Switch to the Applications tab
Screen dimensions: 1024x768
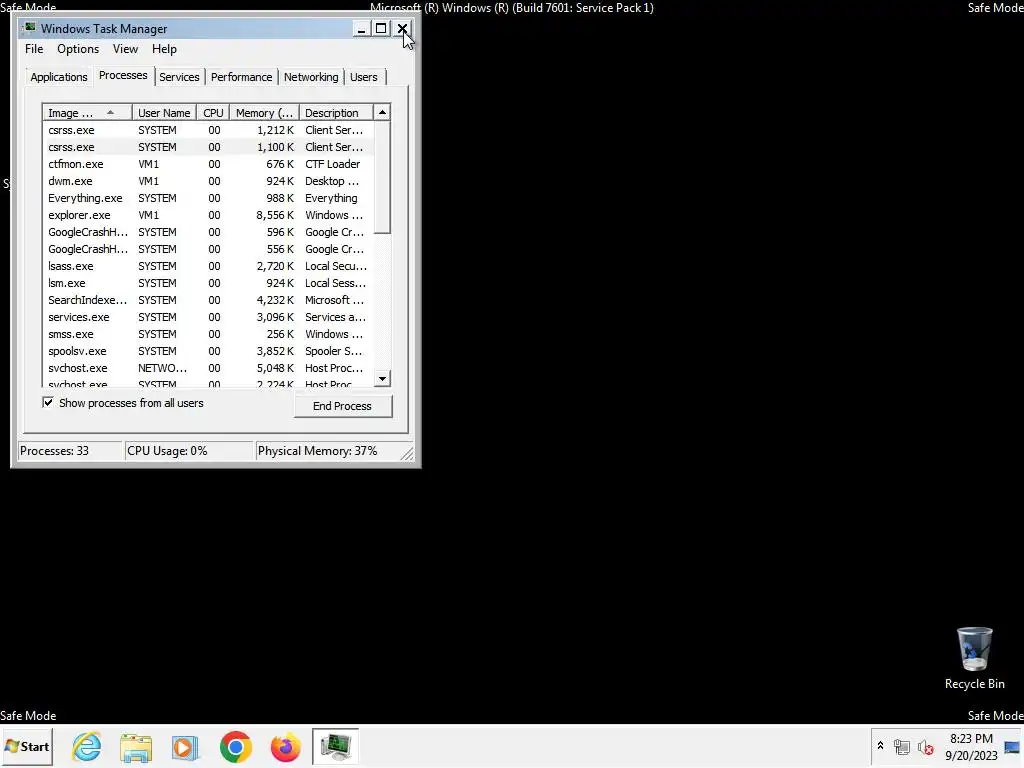59,77
